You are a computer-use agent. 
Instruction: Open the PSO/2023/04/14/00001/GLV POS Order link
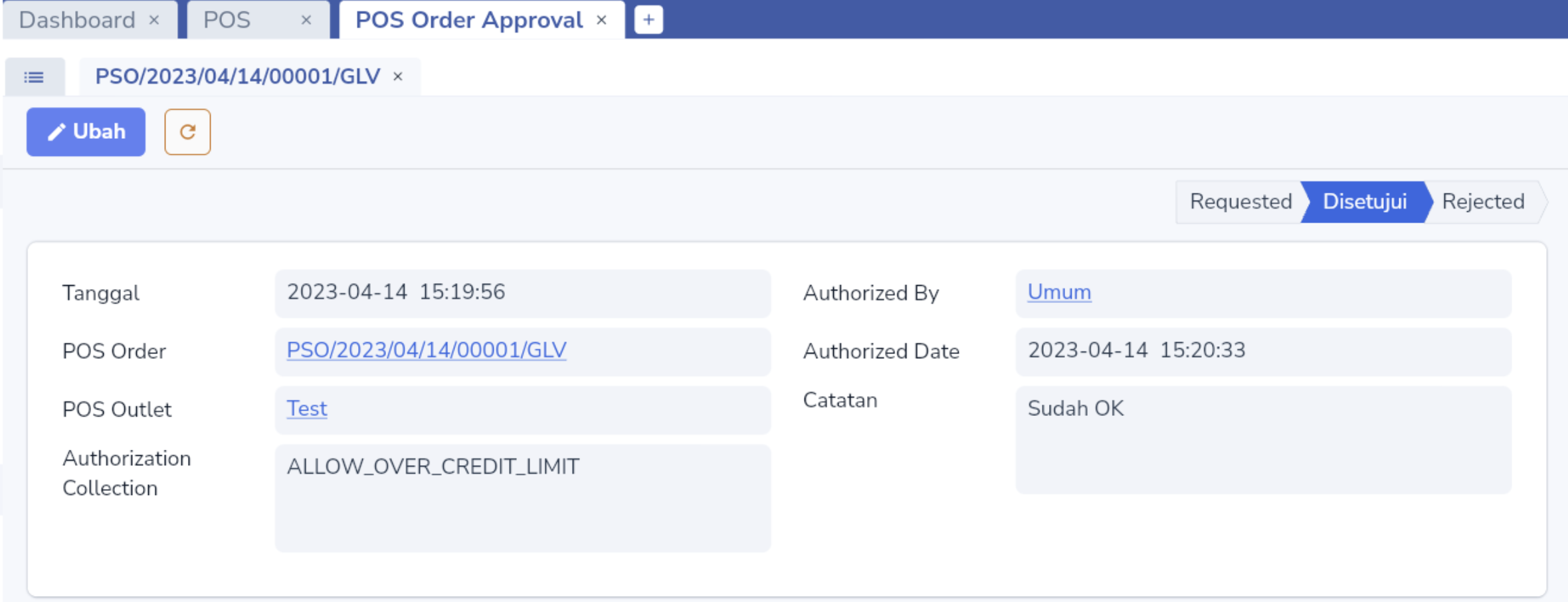427,350
